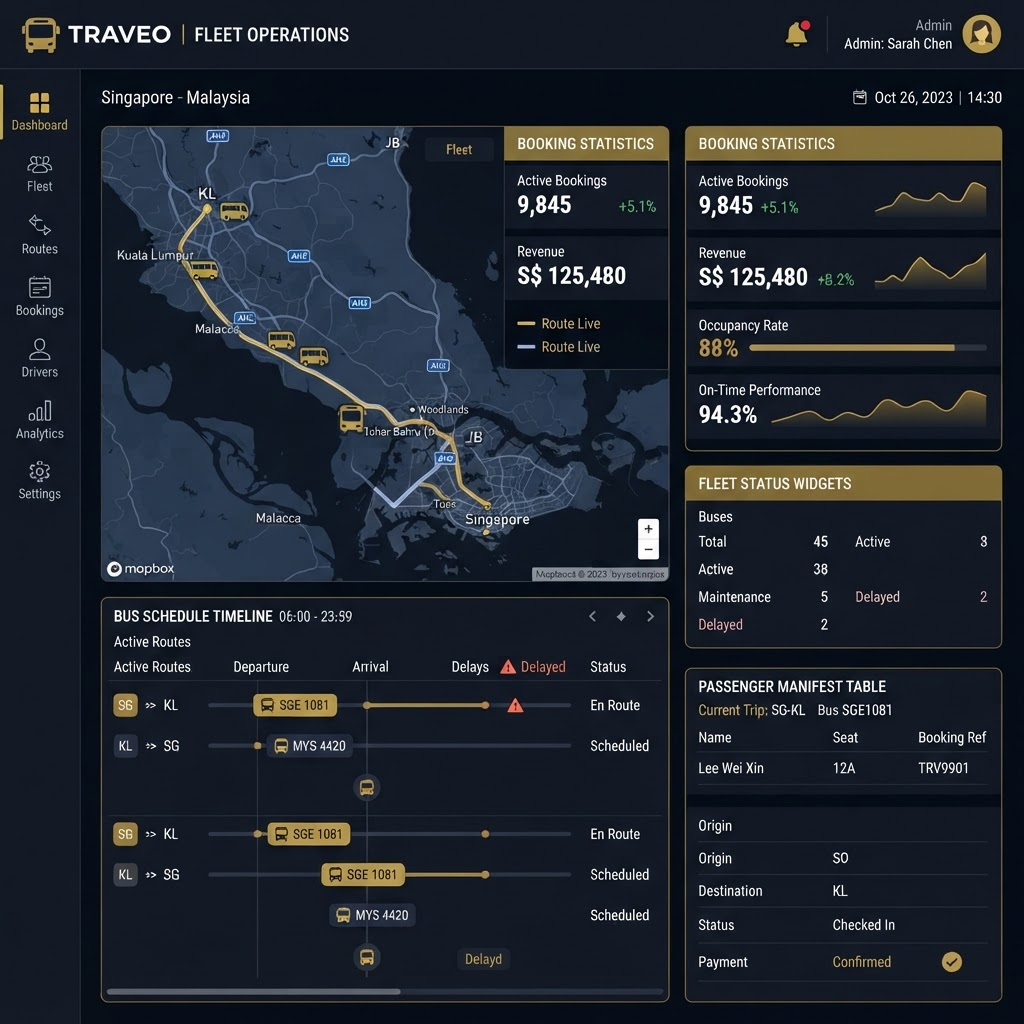Click seat value 12A
Screen dimensions: 1024x1024
pyautogui.click(x=844, y=768)
